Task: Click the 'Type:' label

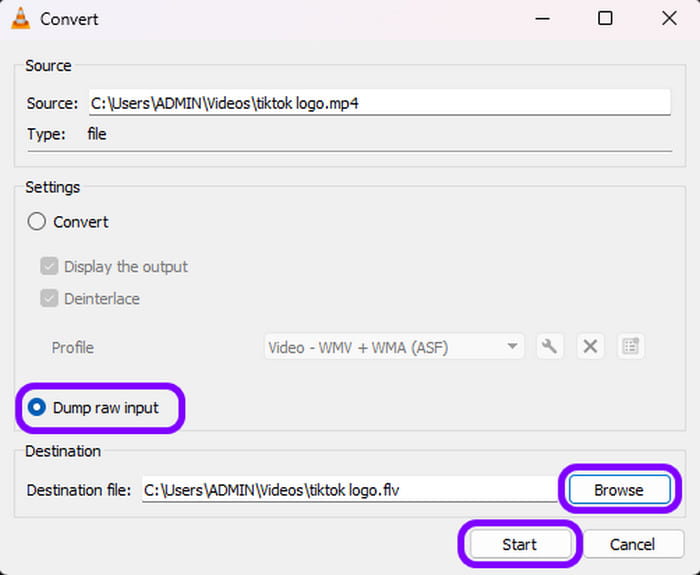Action: pyautogui.click(x=46, y=134)
